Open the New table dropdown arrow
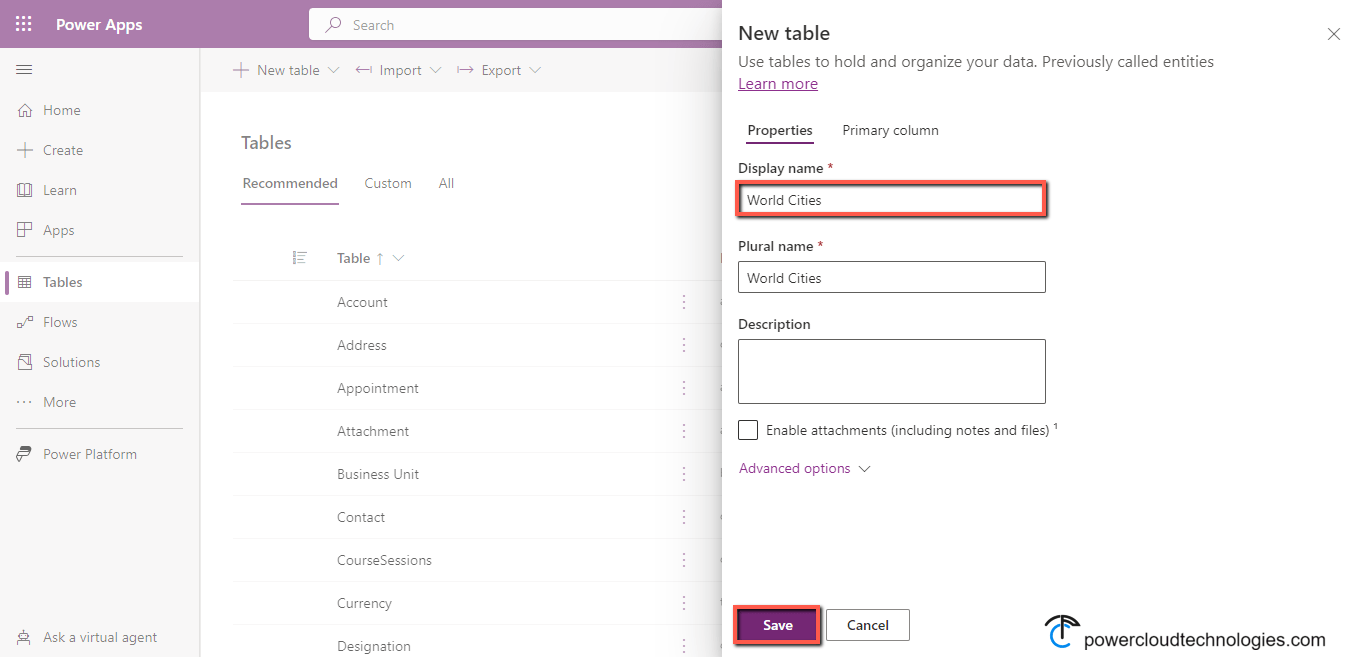The width and height of the screenshot is (1366, 657). tap(334, 70)
